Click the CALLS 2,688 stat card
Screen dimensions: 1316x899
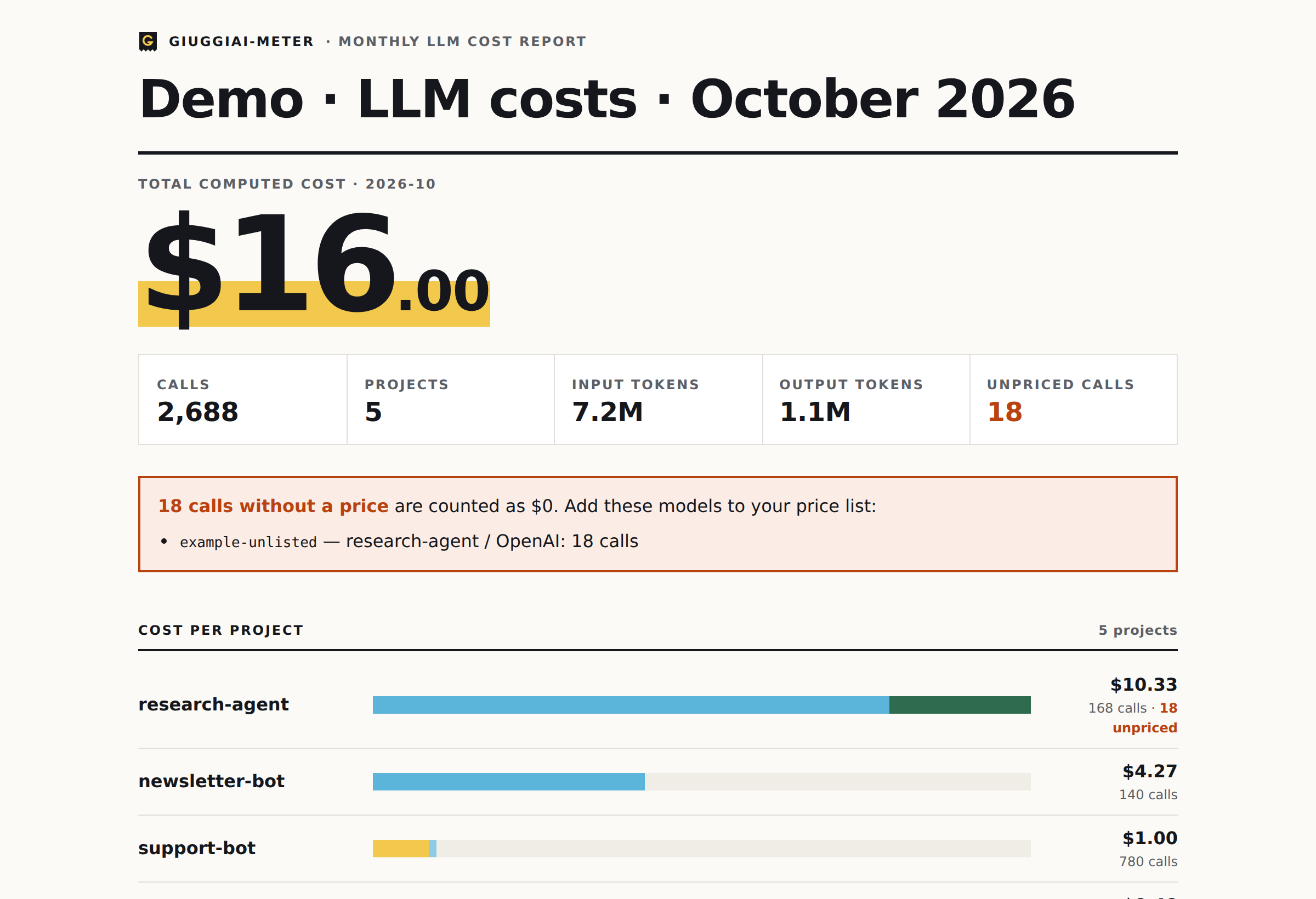coord(243,400)
